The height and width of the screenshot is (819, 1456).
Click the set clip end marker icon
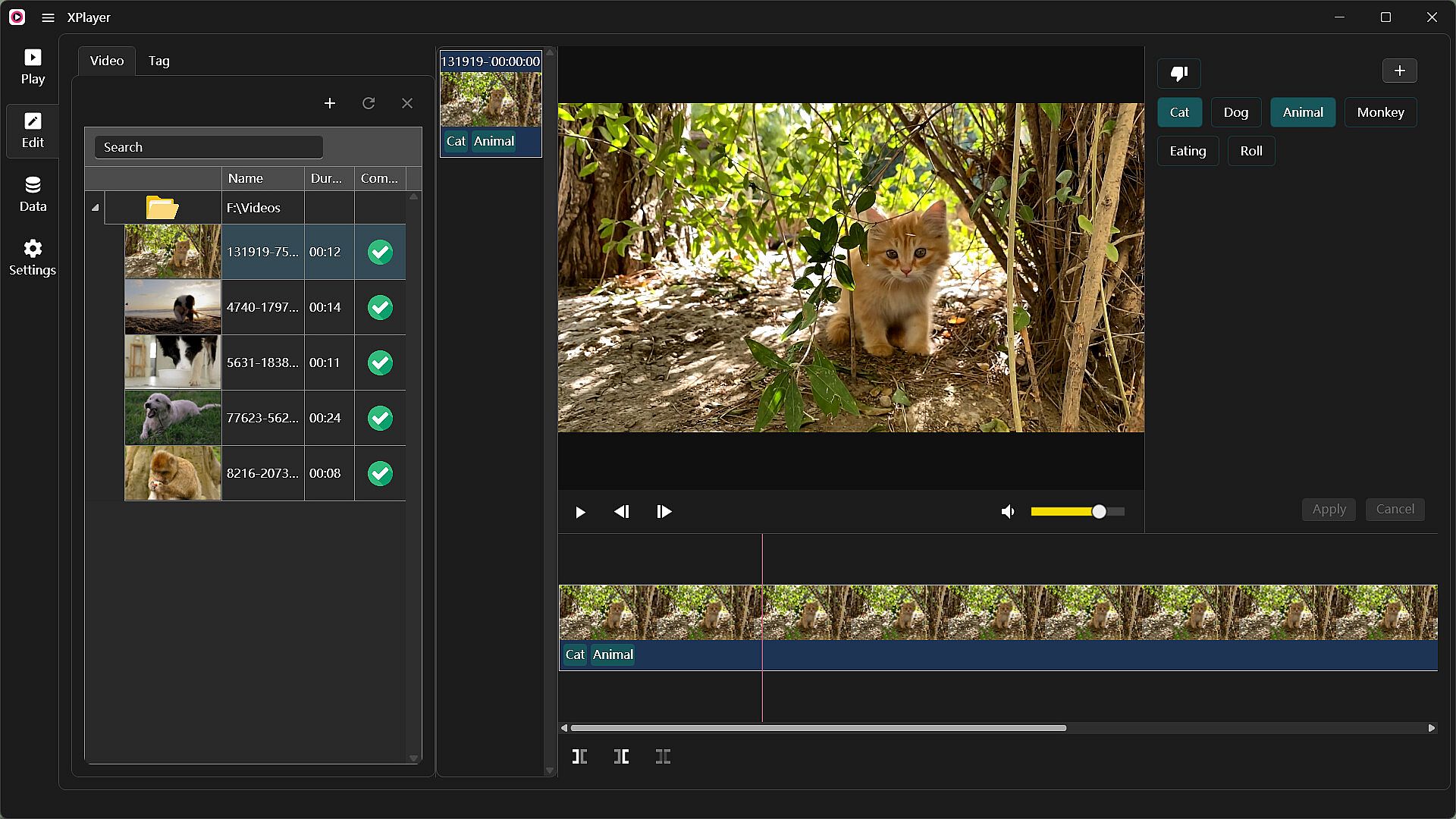621,756
